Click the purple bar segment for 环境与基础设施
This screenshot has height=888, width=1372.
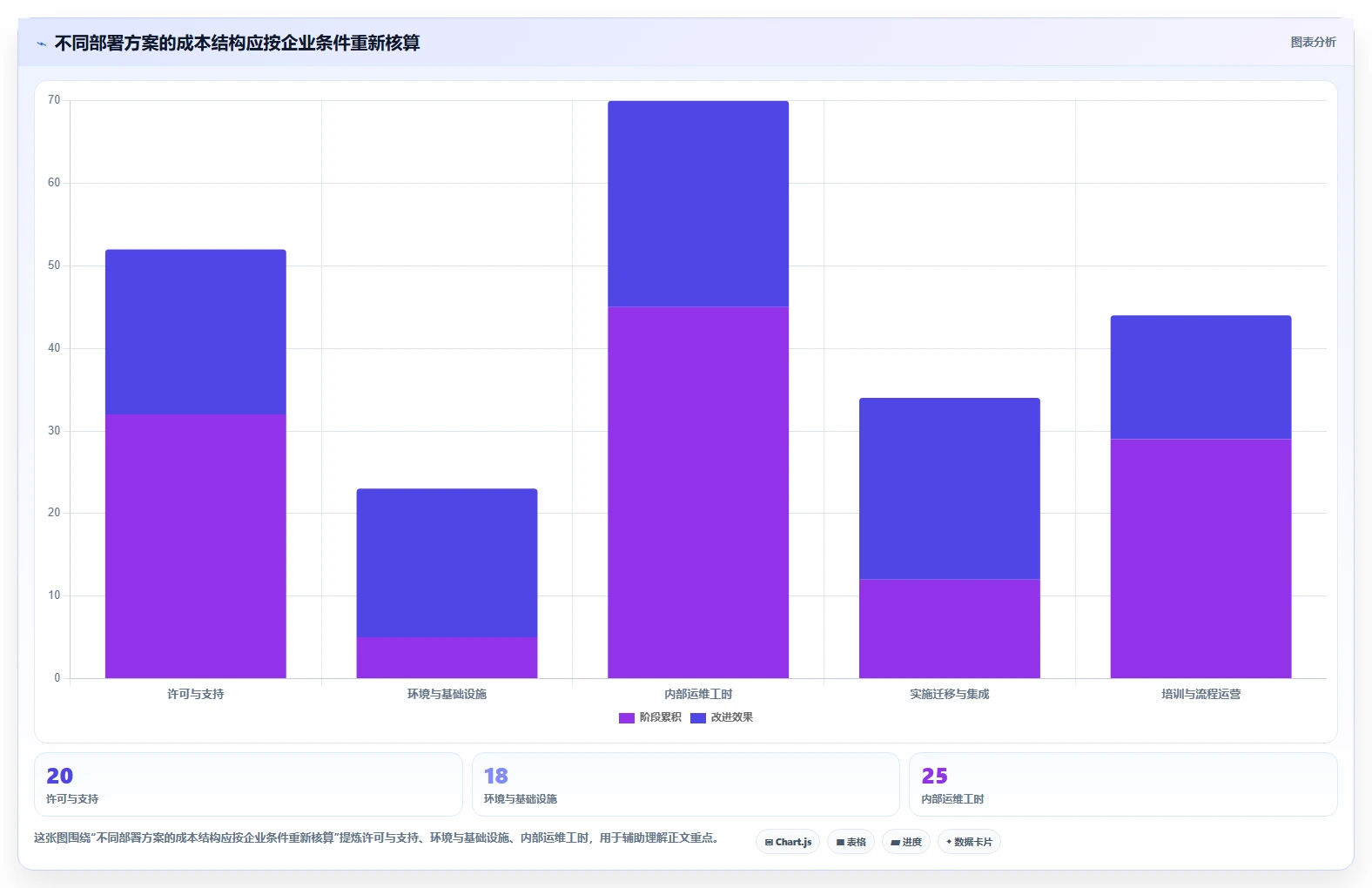click(447, 657)
